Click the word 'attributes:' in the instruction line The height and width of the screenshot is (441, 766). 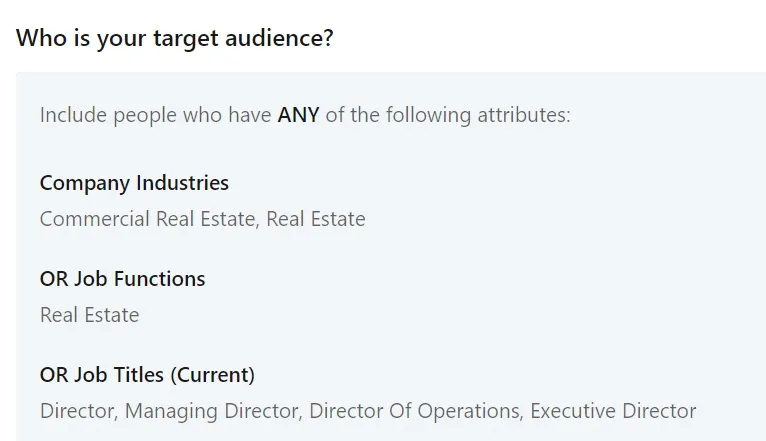pos(524,115)
